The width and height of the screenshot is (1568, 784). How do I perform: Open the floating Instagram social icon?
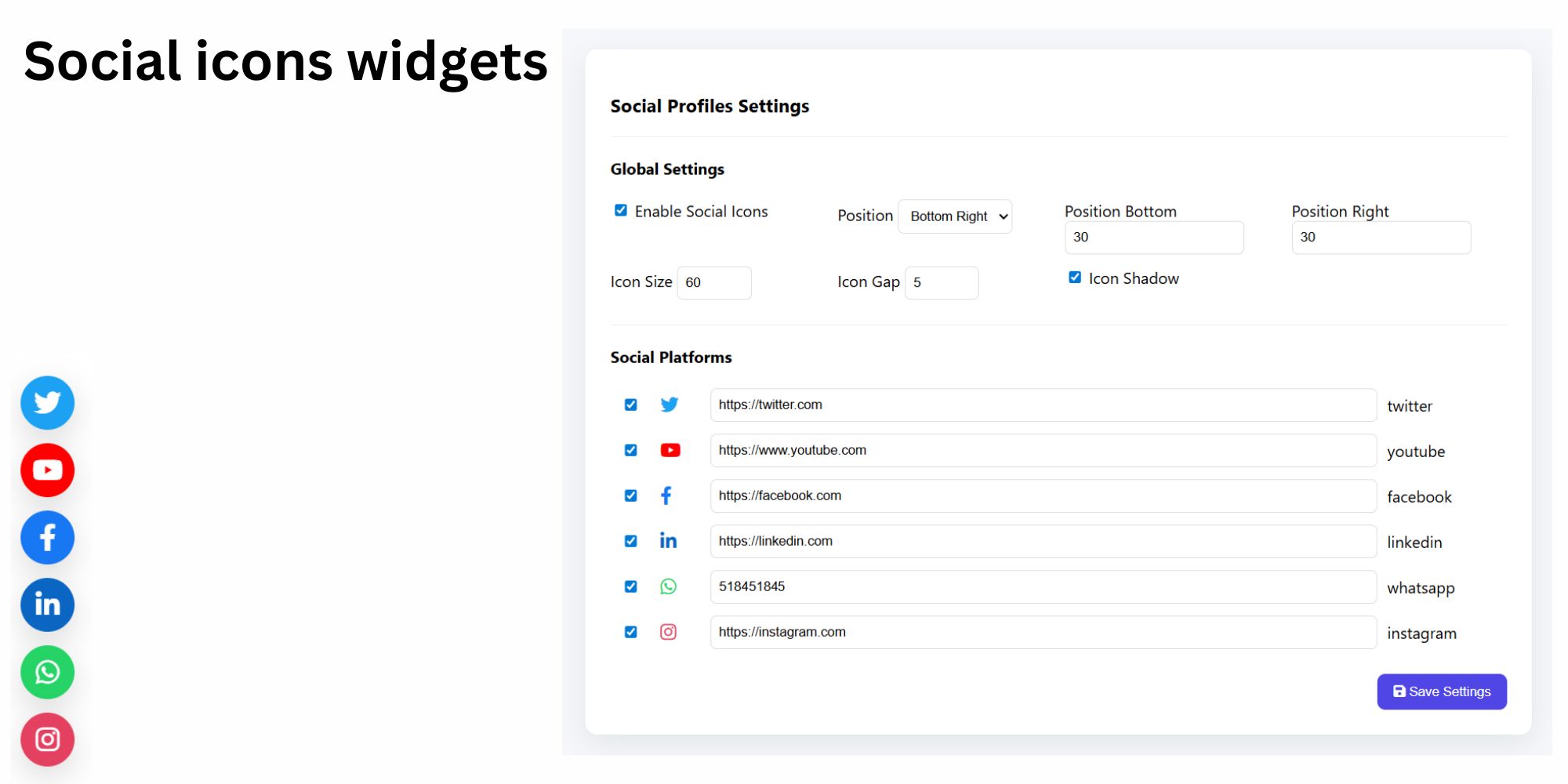tap(47, 739)
